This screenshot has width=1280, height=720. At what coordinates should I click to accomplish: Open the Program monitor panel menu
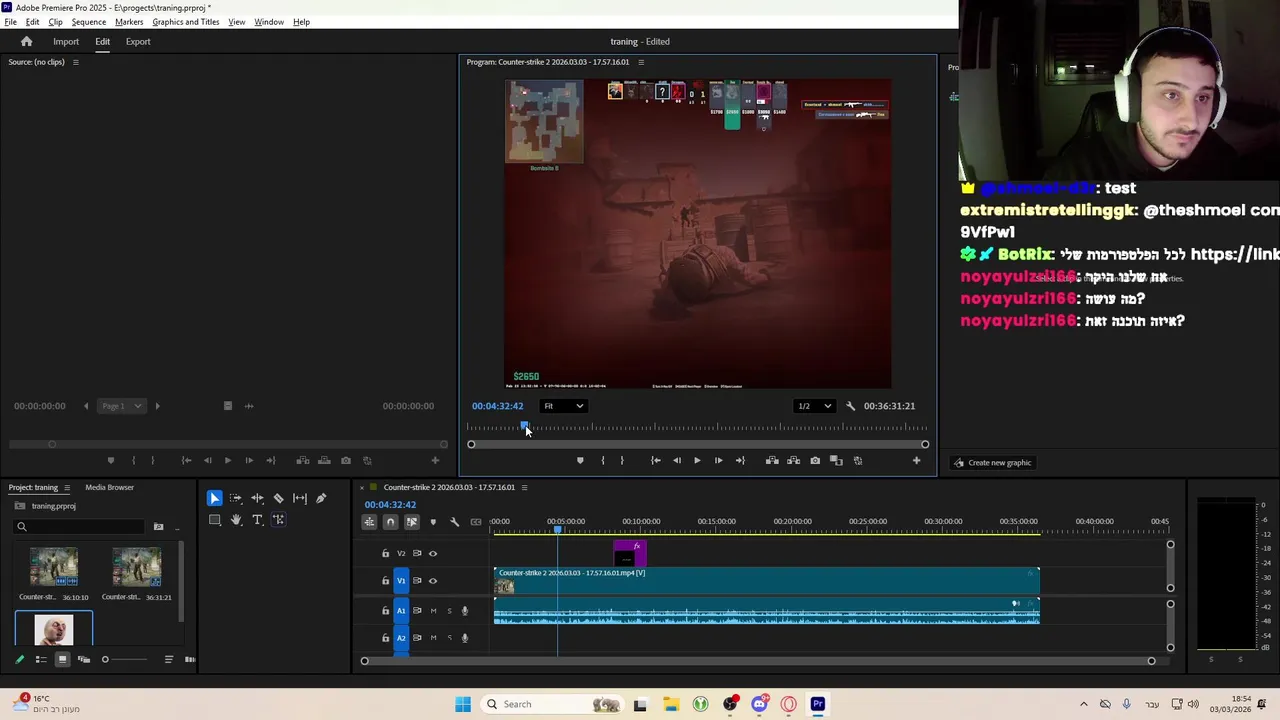click(x=641, y=62)
